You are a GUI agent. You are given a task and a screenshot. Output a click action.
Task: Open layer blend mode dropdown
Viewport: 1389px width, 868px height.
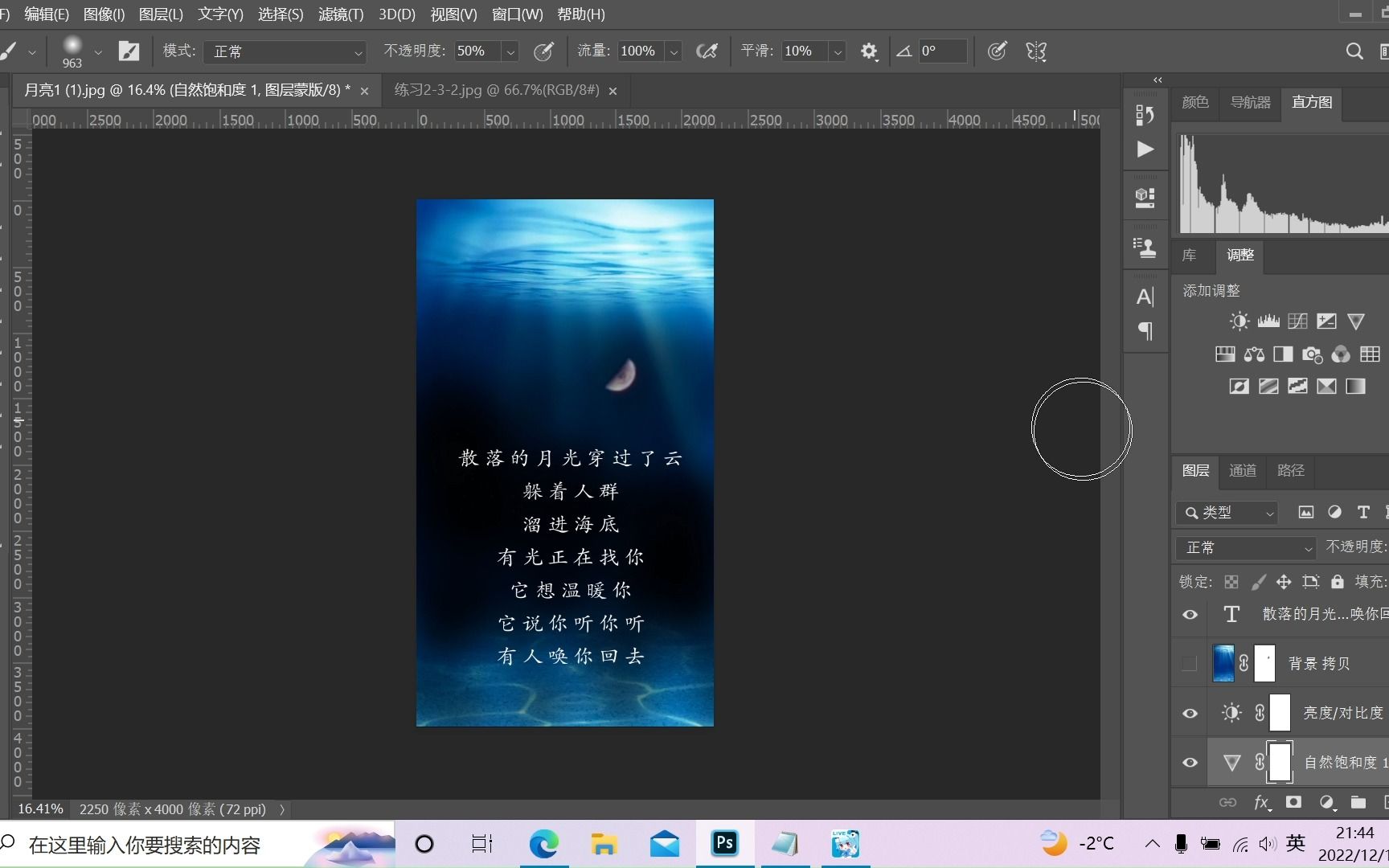click(x=1245, y=547)
